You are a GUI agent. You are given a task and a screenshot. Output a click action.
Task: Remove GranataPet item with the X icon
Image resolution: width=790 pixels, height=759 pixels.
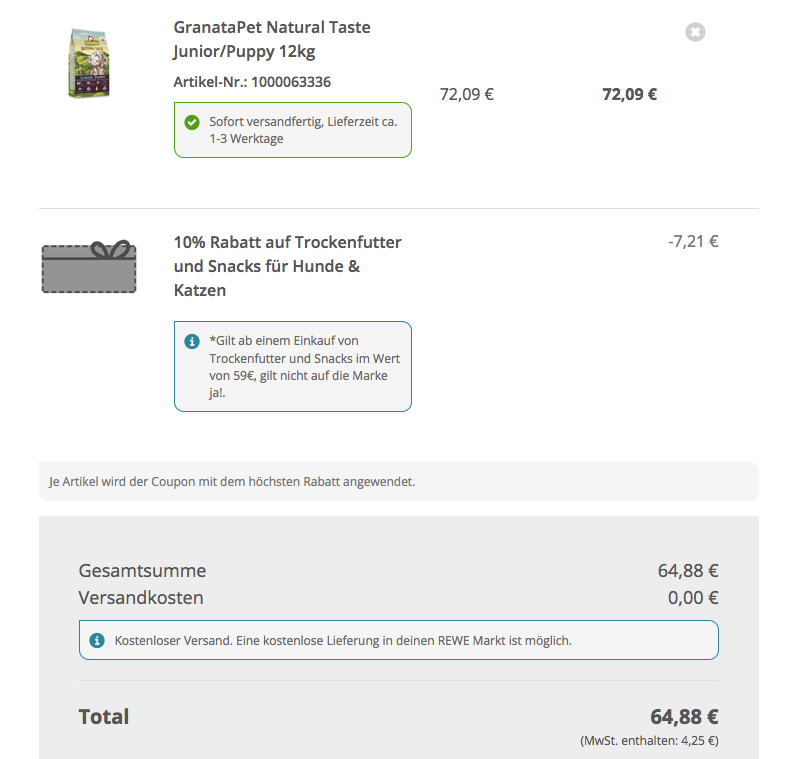[695, 32]
